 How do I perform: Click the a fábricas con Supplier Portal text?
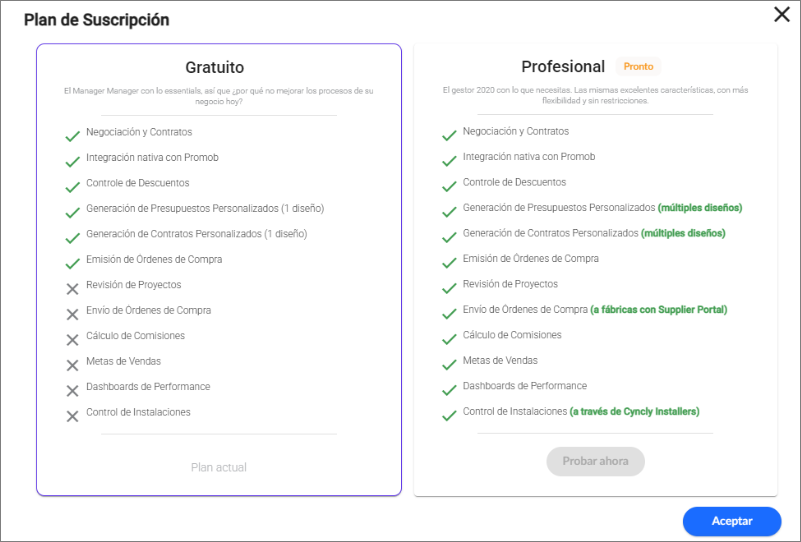(x=658, y=310)
